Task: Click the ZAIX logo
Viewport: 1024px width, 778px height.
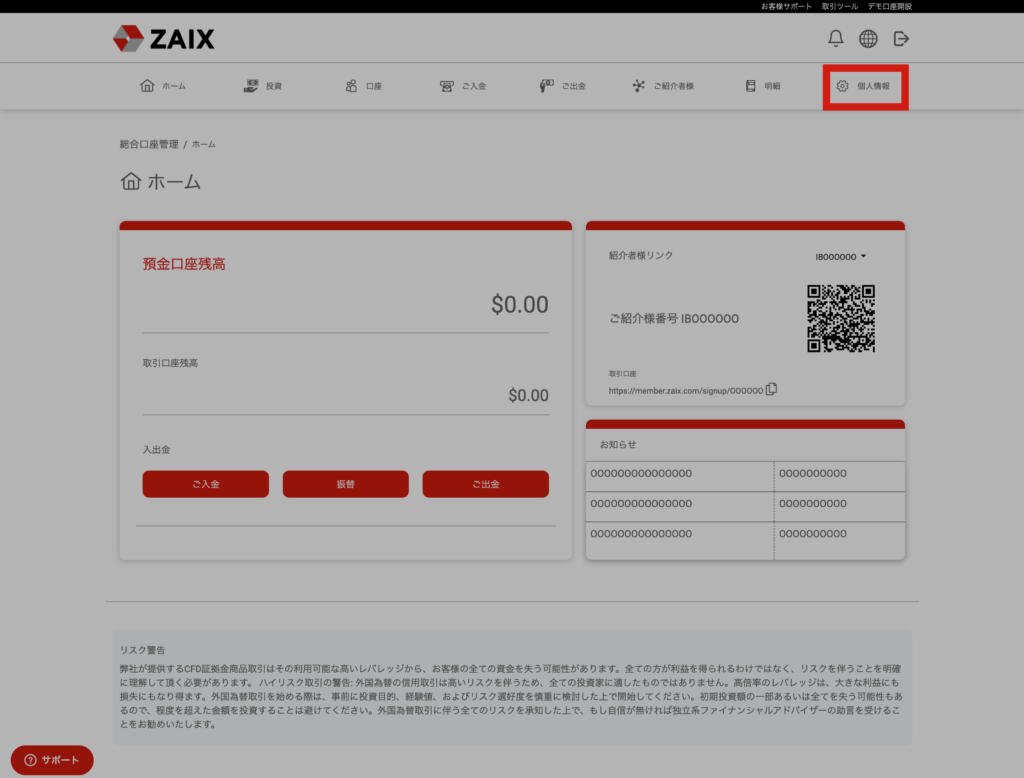Action: 163,39
